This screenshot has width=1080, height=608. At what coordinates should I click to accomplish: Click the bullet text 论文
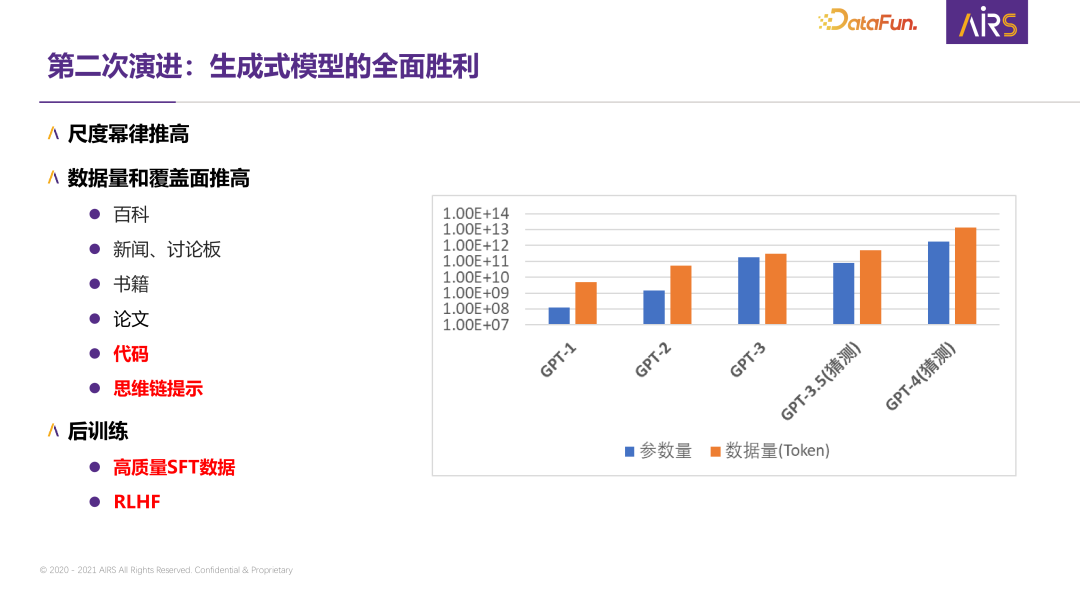point(131,319)
